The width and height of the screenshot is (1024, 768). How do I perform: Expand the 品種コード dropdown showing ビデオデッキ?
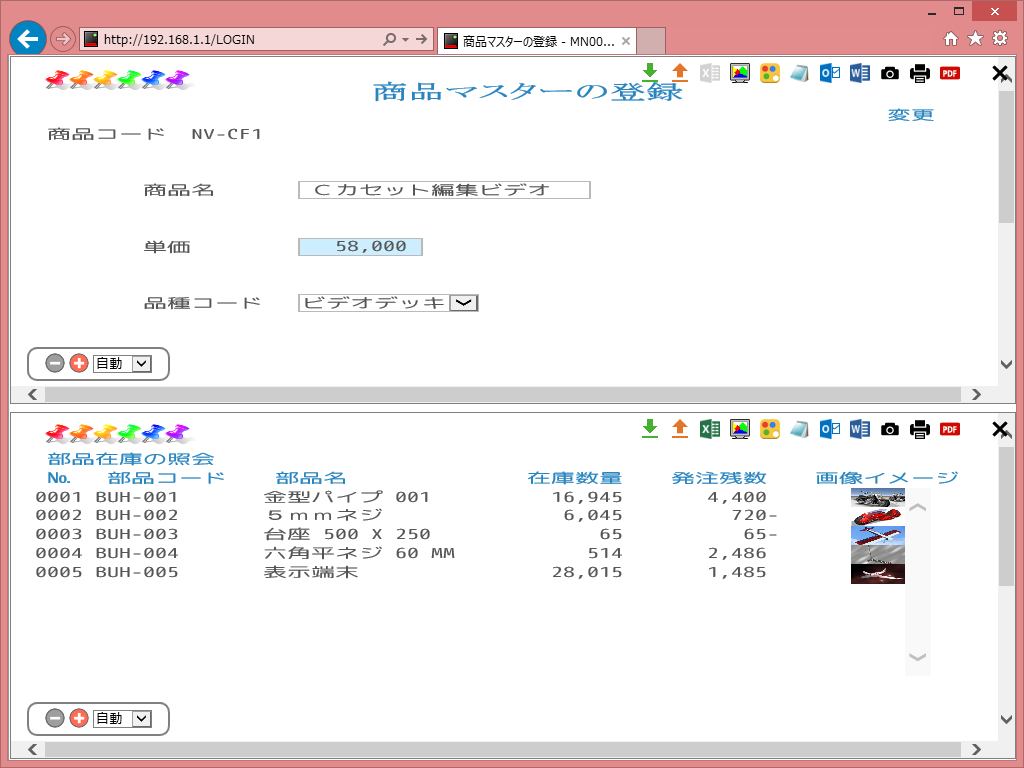click(x=464, y=303)
